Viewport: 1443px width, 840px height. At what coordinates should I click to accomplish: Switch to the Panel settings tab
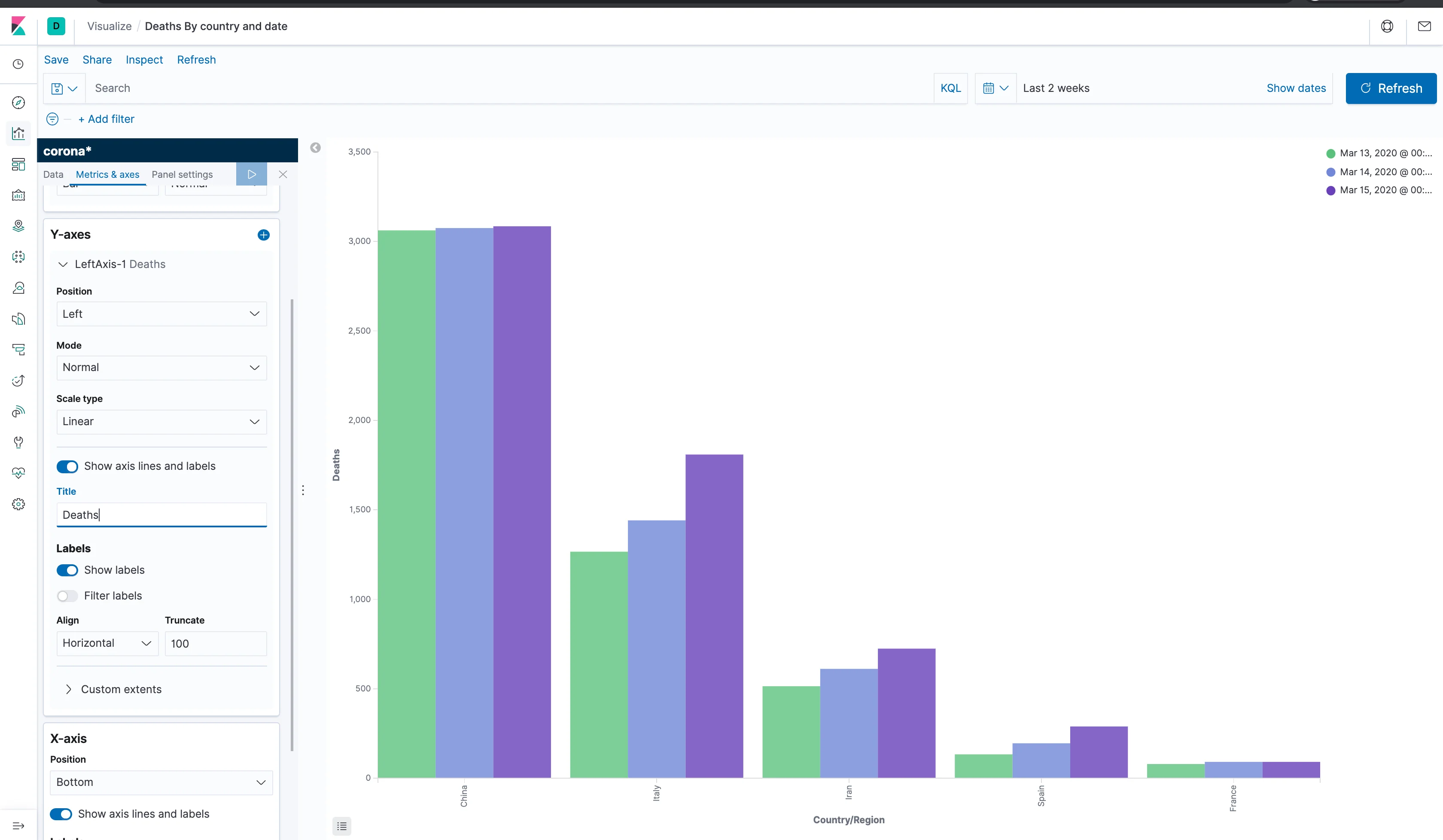tap(182, 174)
